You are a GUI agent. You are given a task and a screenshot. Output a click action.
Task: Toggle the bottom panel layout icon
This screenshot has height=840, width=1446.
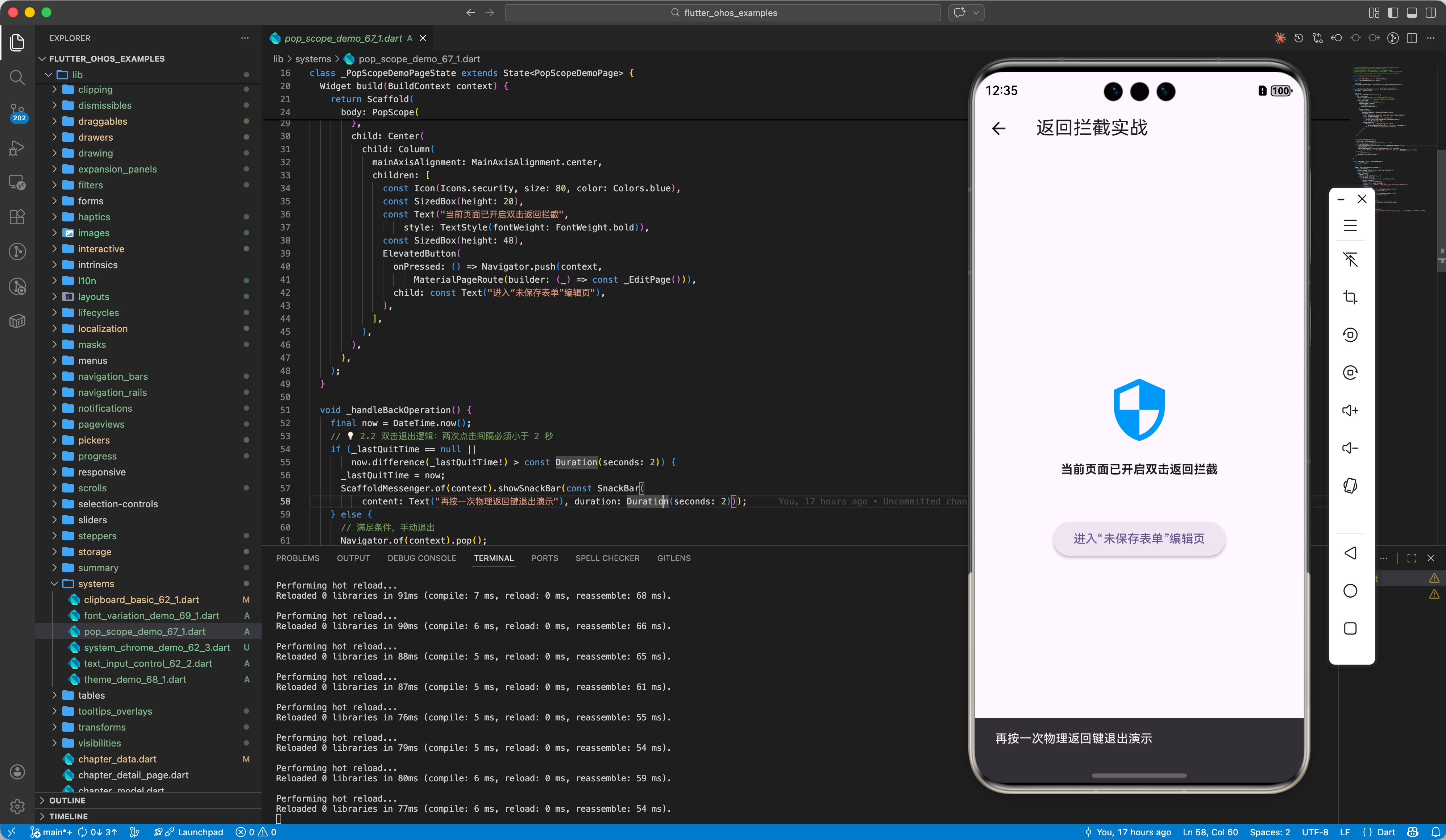click(1412, 13)
